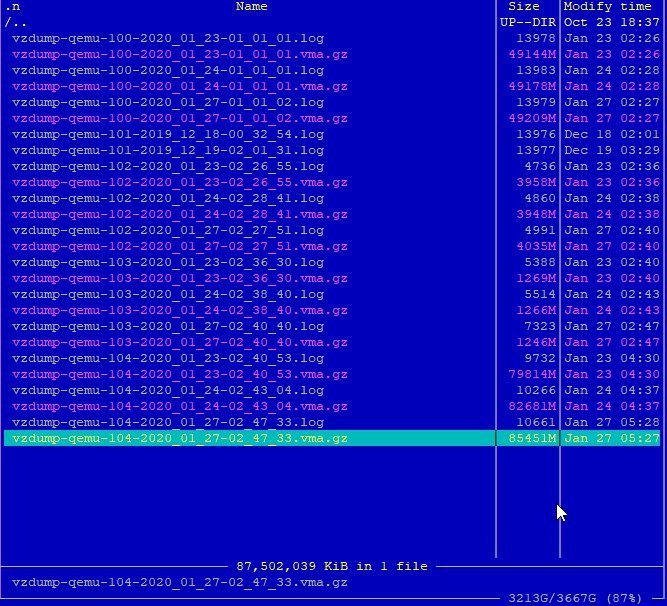Select vzdump-qemu-102-2020_01_24-02_28_41.log

168,199
